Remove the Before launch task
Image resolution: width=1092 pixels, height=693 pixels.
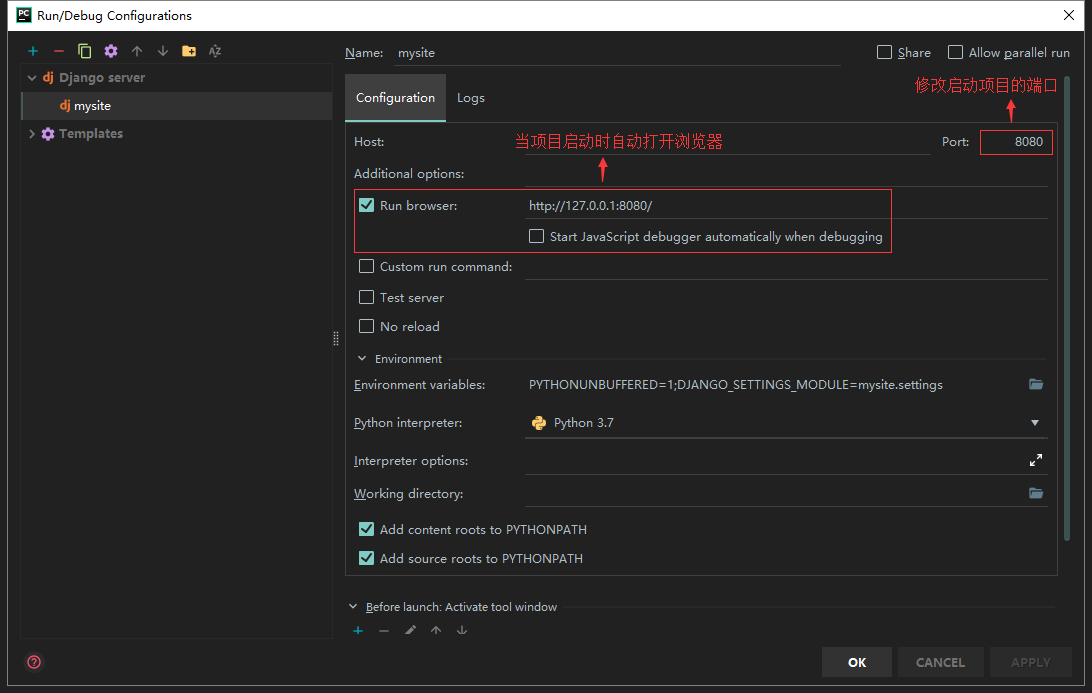coord(384,630)
